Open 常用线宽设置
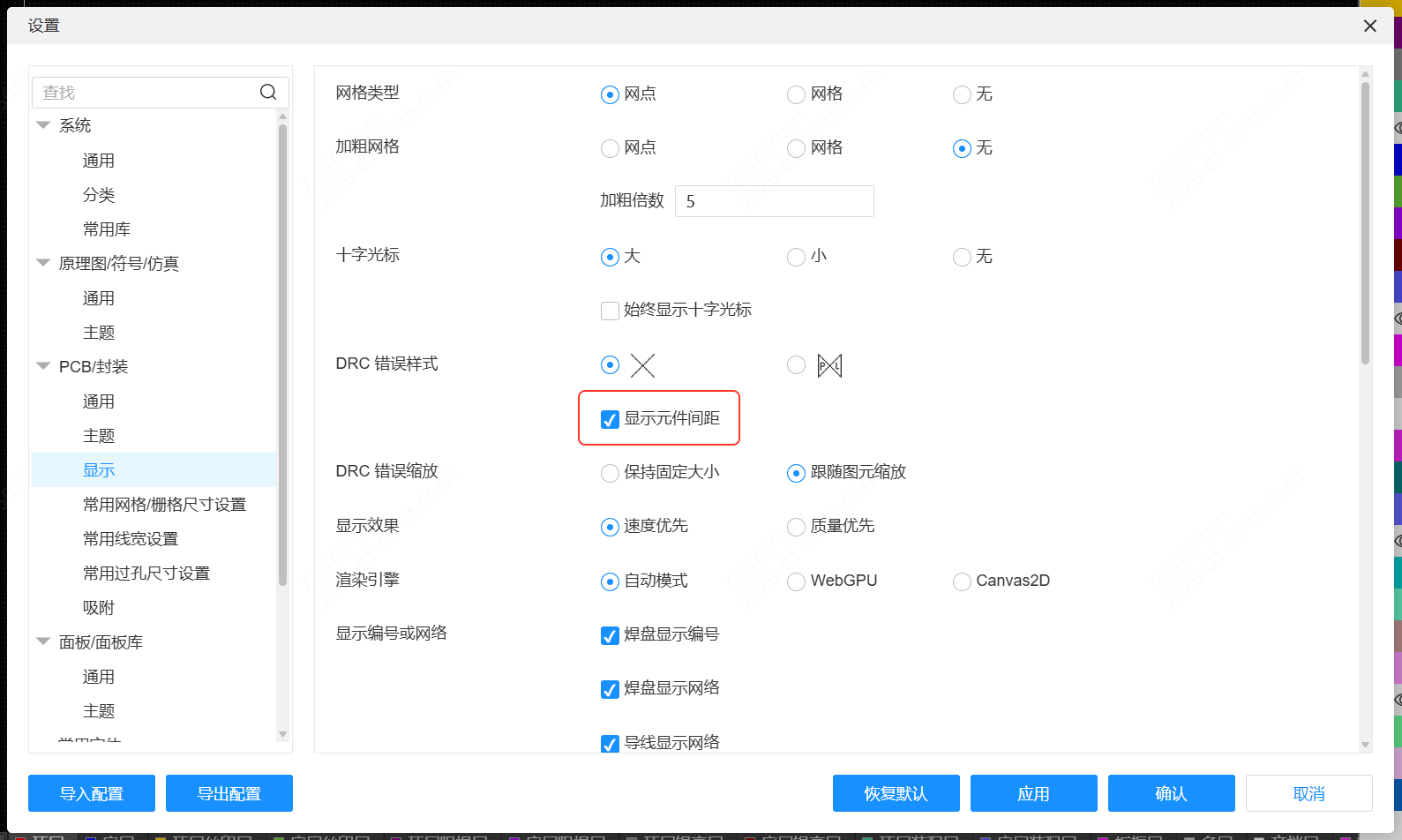The image size is (1402, 840). pyautogui.click(x=131, y=539)
